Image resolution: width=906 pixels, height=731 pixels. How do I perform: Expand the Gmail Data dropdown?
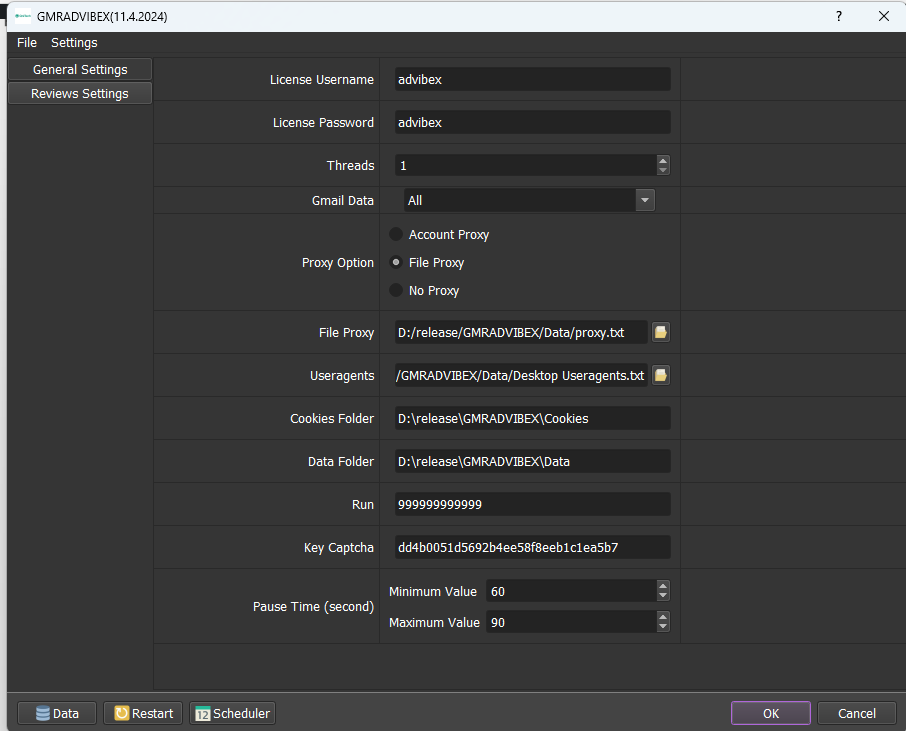coord(645,200)
